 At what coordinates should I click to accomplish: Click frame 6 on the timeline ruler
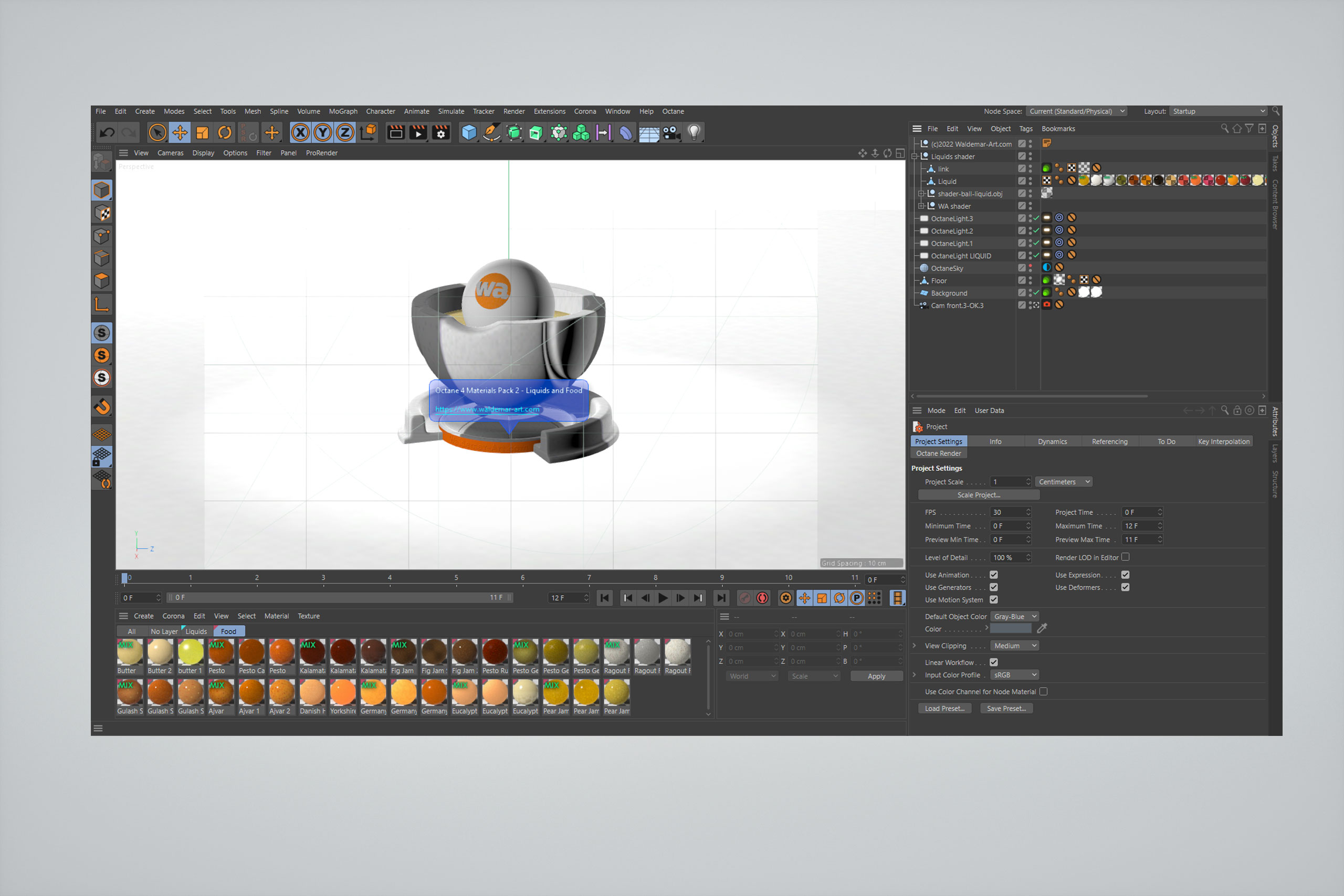point(522,578)
